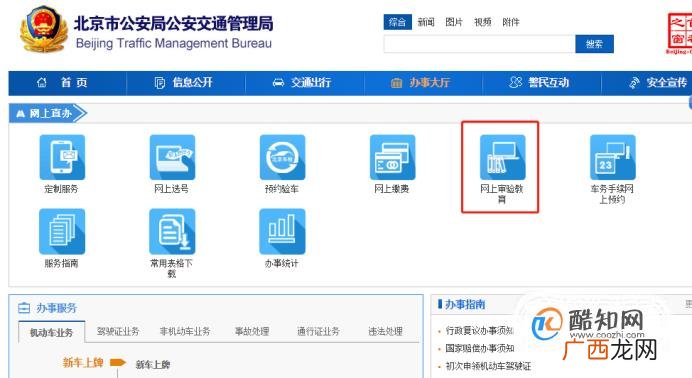Viewport: 692px width, 378px height.
Task: Switch to the 违法处理 tab
Action: pos(385,331)
